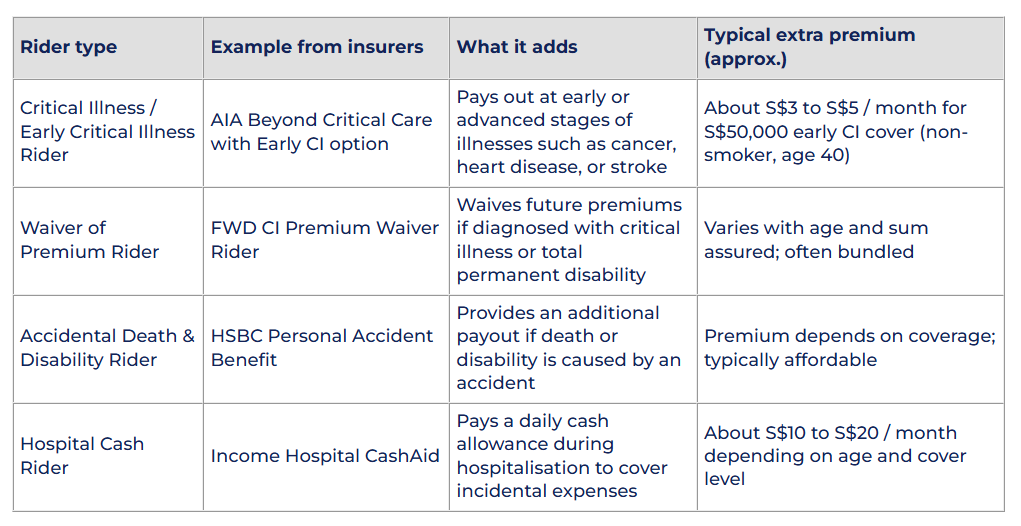Select the "Waives future premiums" description cell
Screen dimensions: 1021x526
pos(568,240)
